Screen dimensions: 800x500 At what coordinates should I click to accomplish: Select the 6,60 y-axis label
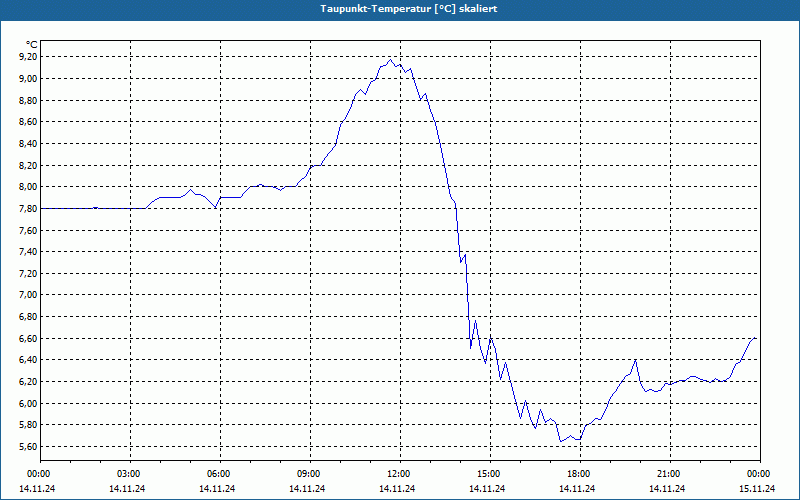(x=28, y=339)
